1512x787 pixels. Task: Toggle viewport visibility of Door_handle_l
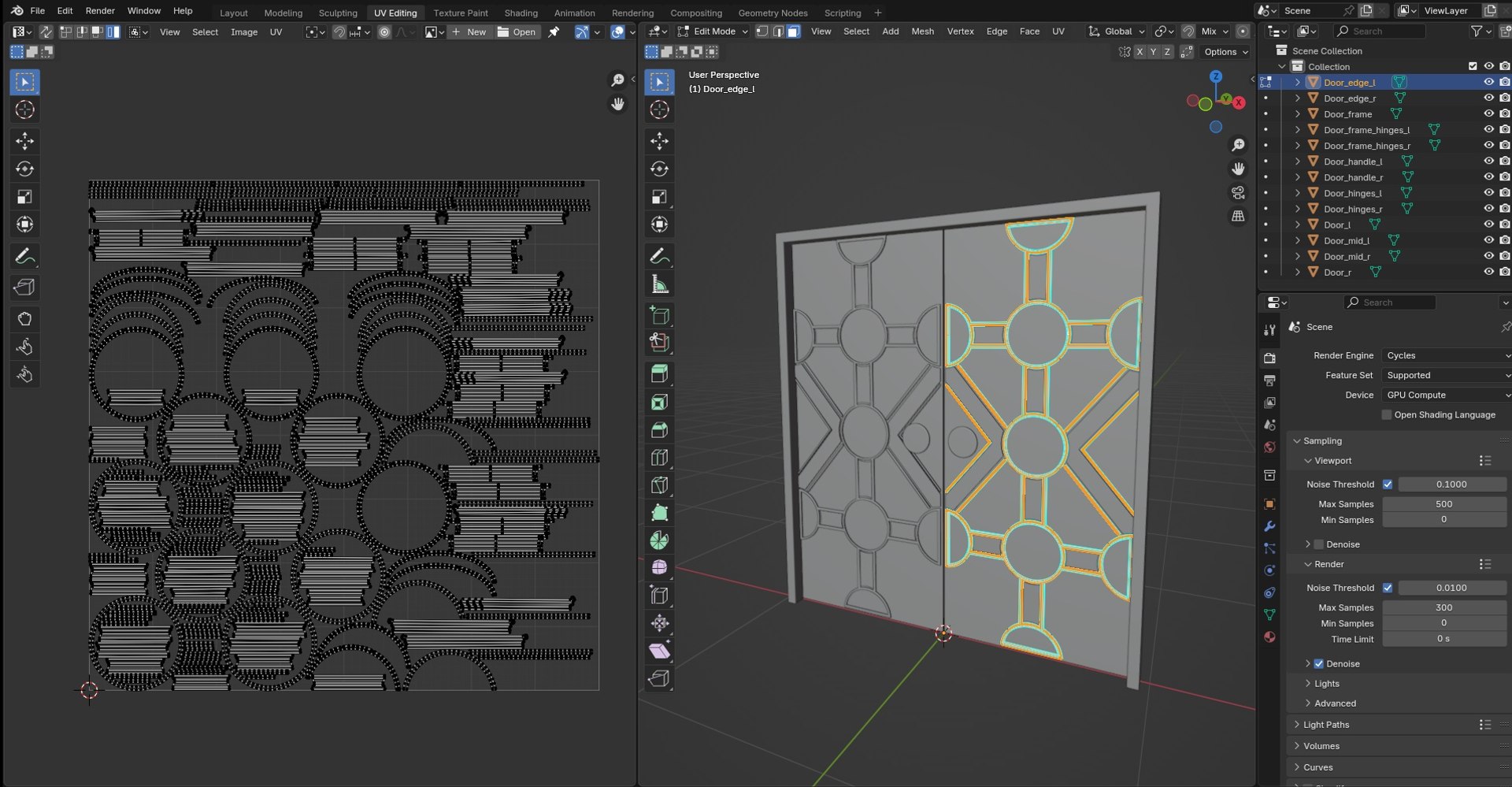1488,161
